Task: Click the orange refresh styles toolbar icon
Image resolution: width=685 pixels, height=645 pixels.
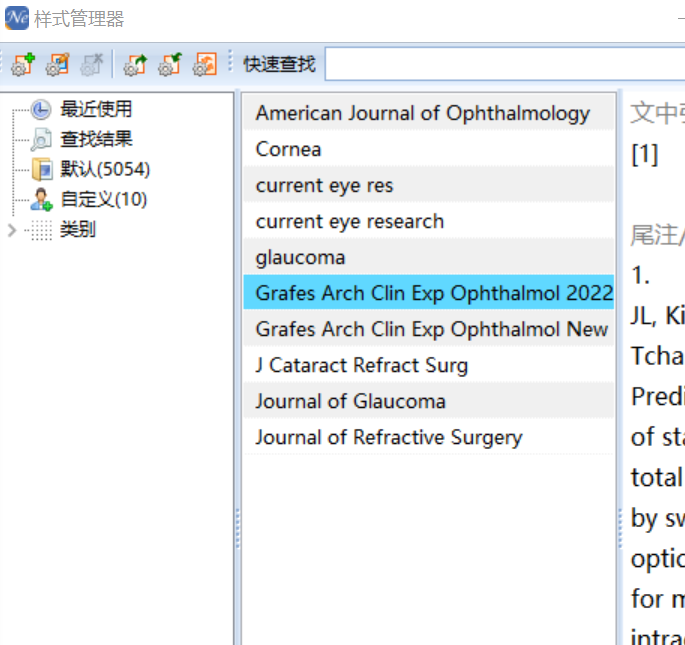Action: pyautogui.click(x=205, y=64)
